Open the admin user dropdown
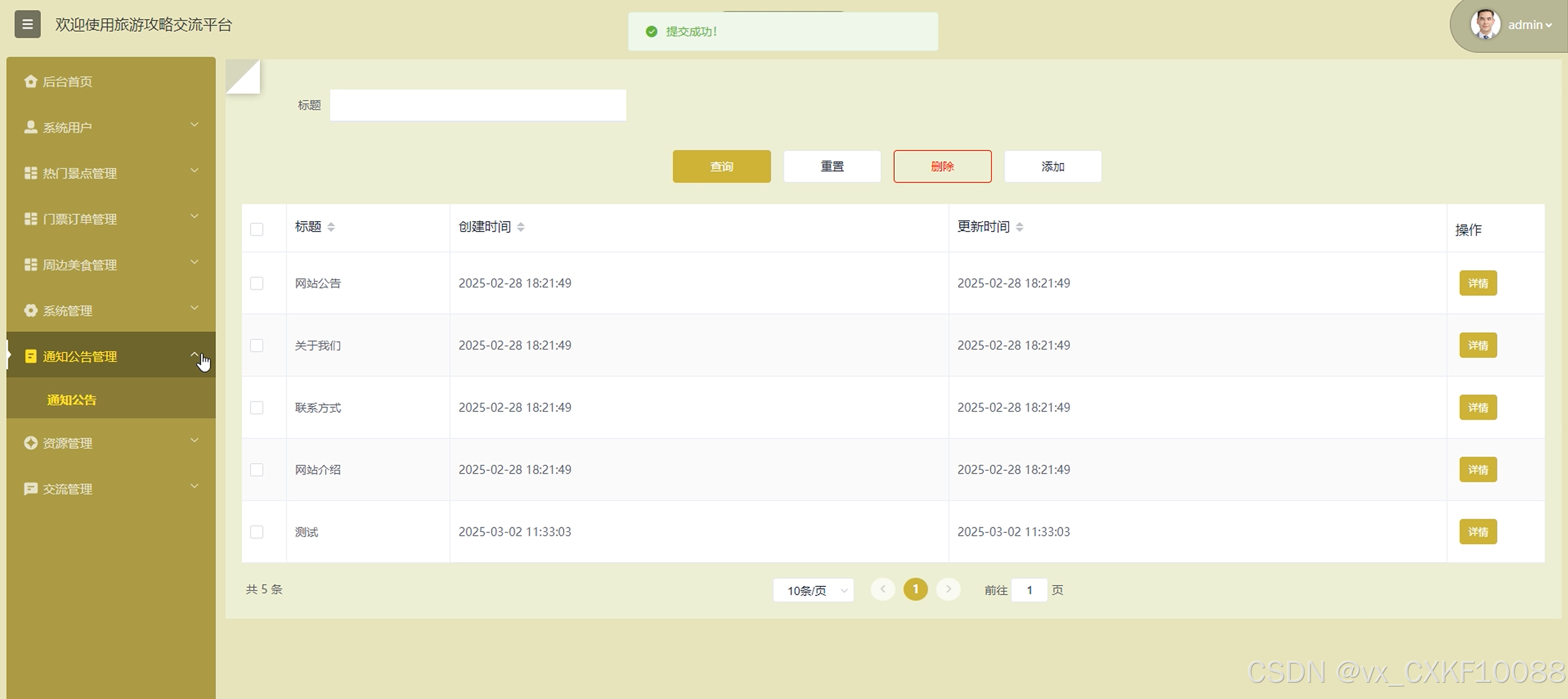 click(1529, 25)
